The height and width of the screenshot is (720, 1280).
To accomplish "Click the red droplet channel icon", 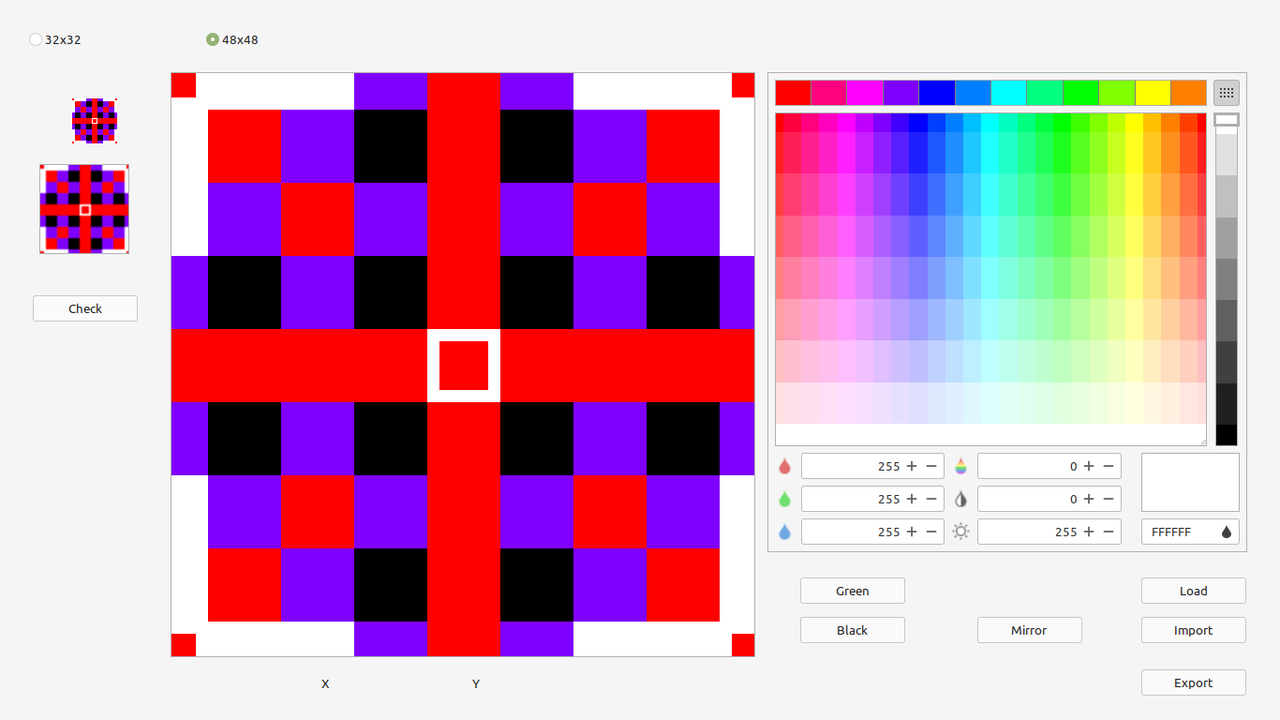I will point(784,466).
